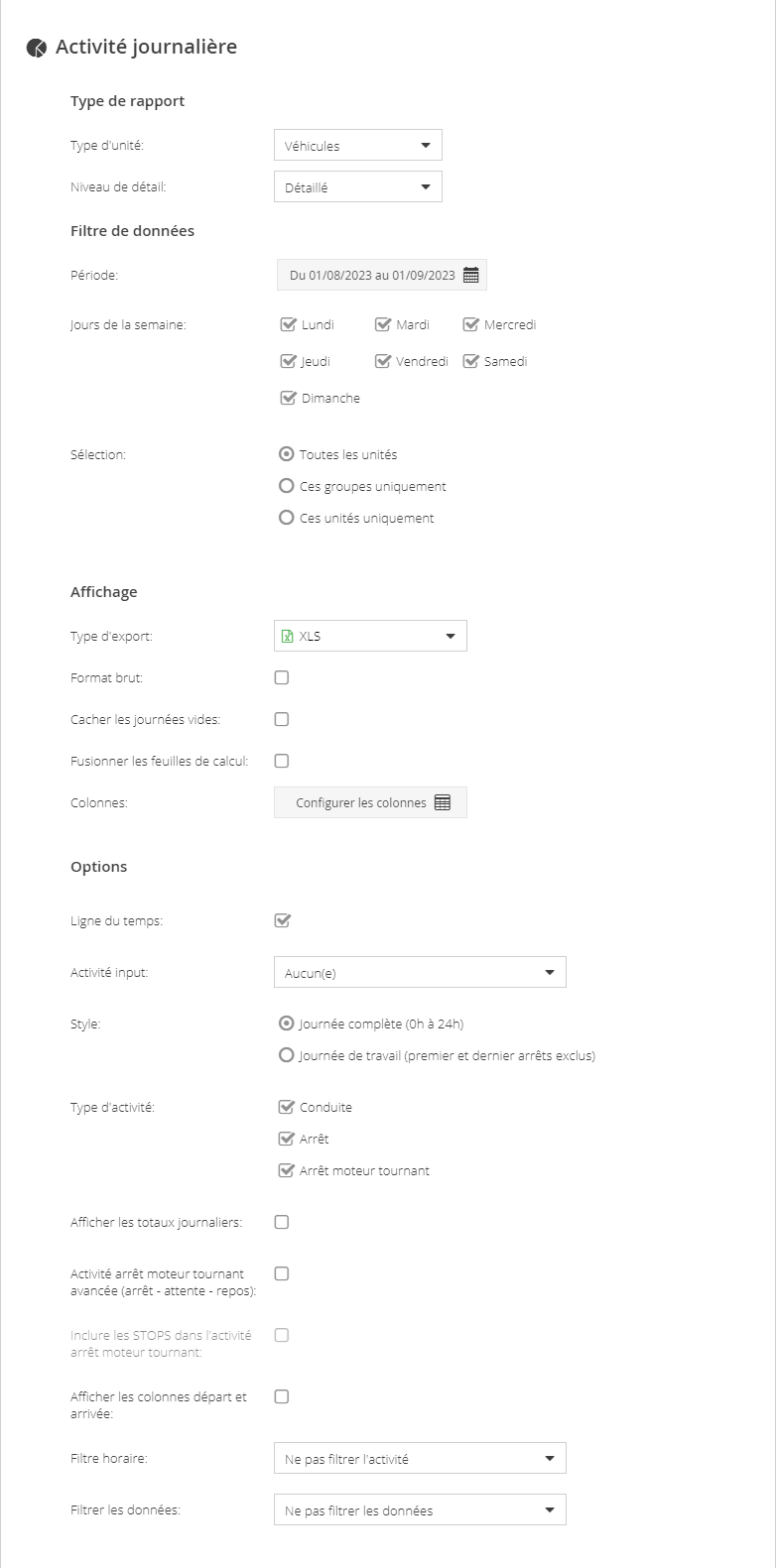Check Cacher les journées vides

click(x=282, y=719)
